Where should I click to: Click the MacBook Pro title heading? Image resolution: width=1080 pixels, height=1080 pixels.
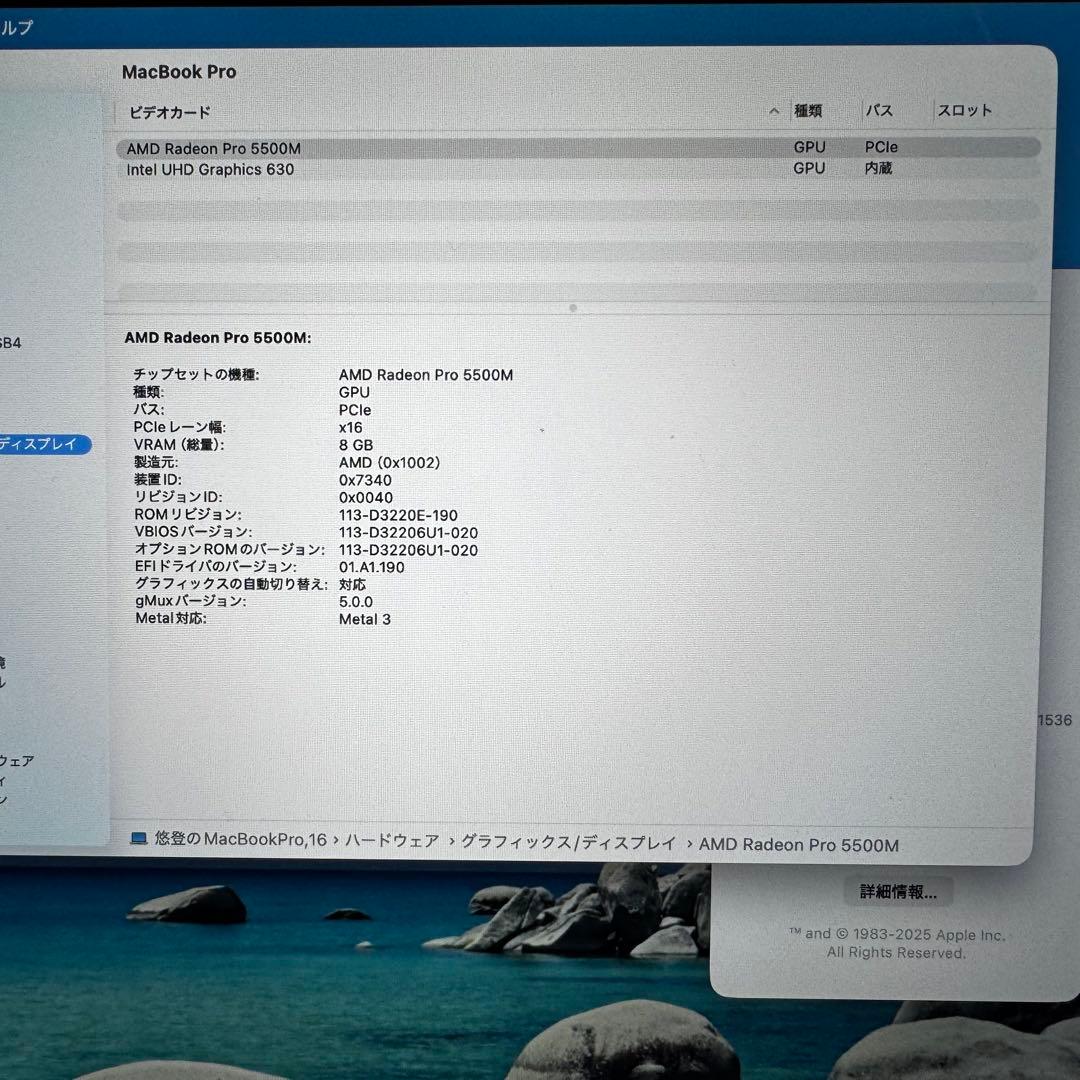tap(179, 71)
